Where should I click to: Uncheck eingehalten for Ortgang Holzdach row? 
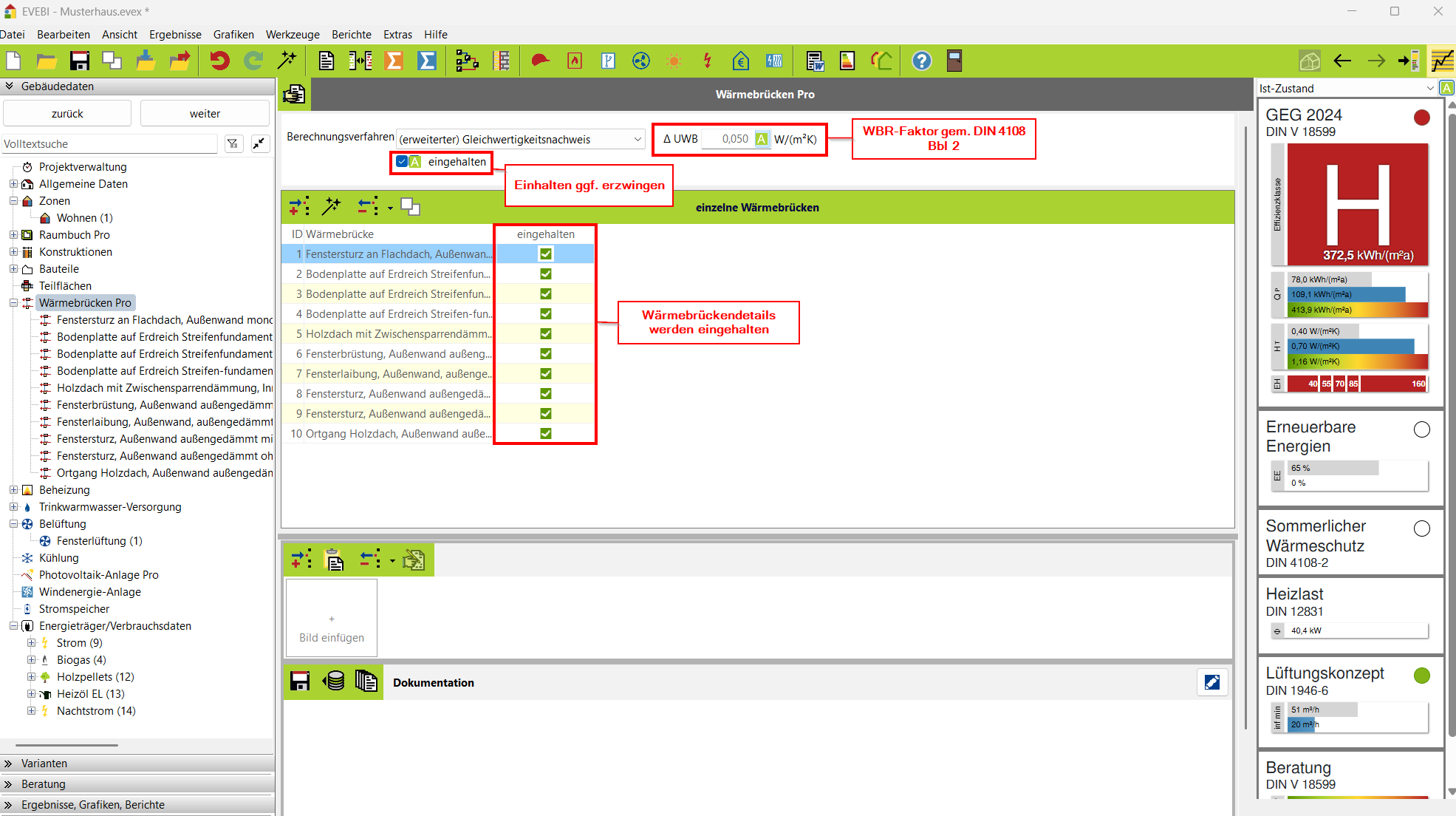(x=545, y=434)
